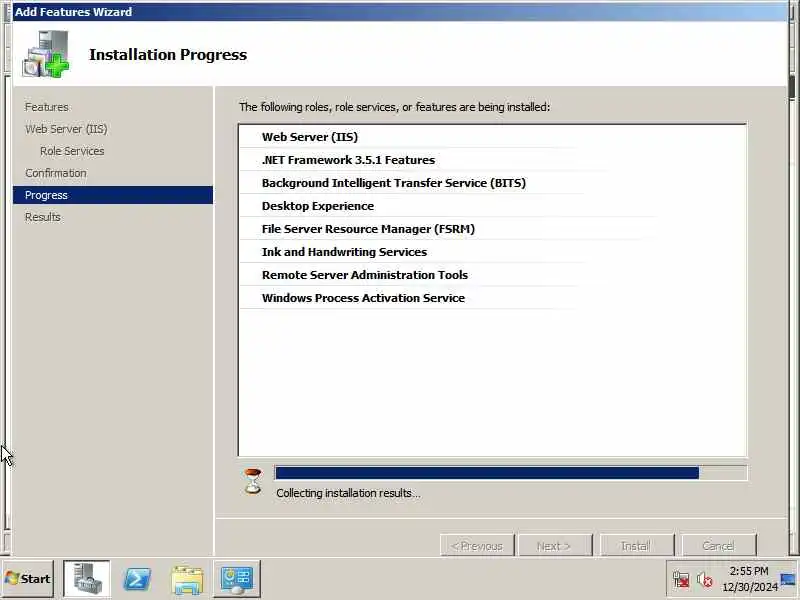
Task: Select the Confirmation wizard step
Action: (x=56, y=173)
